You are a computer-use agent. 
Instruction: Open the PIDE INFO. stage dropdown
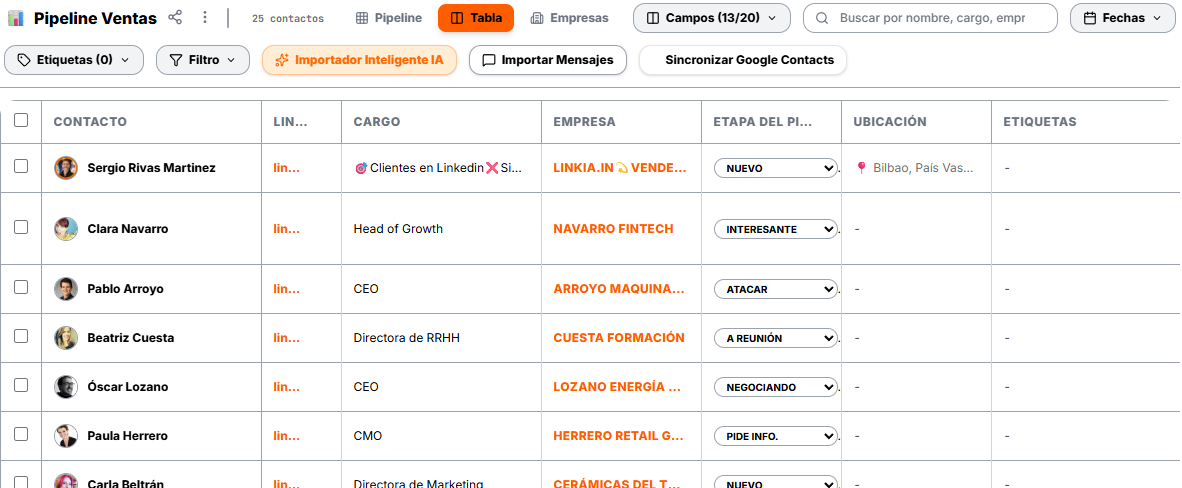[x=776, y=437]
